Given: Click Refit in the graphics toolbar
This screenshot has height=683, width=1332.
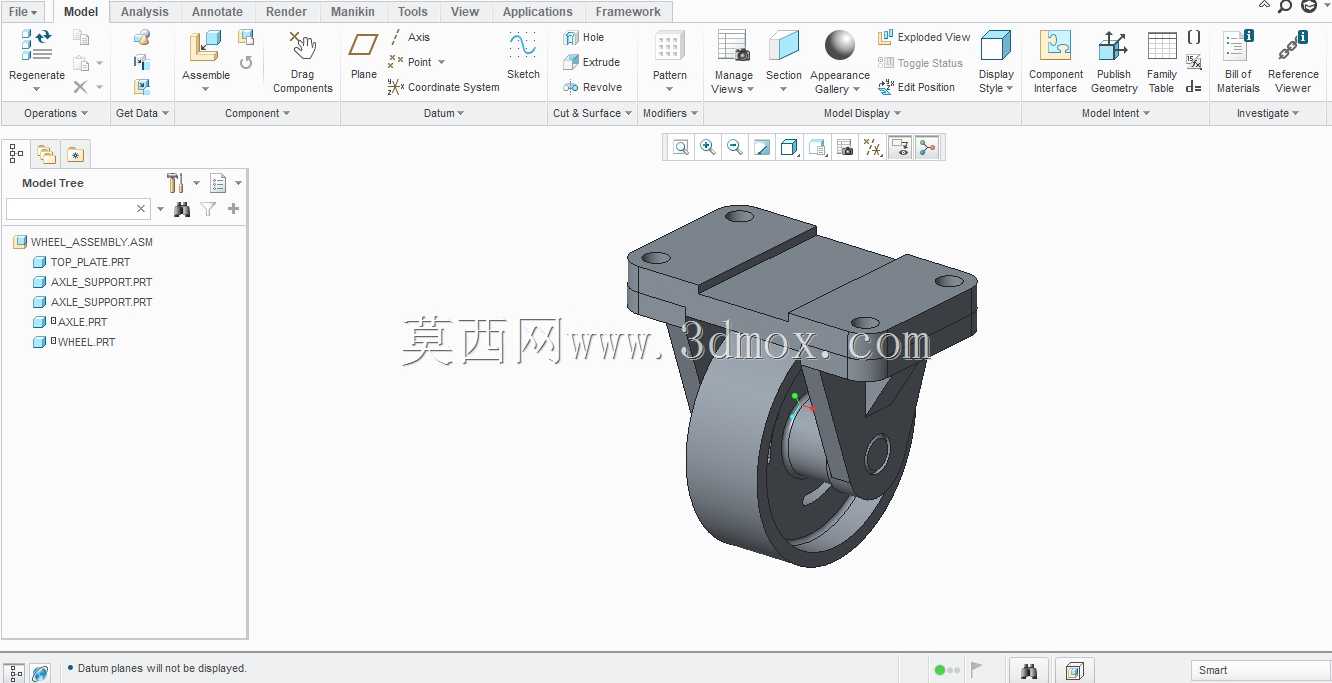Looking at the screenshot, I should (681, 148).
